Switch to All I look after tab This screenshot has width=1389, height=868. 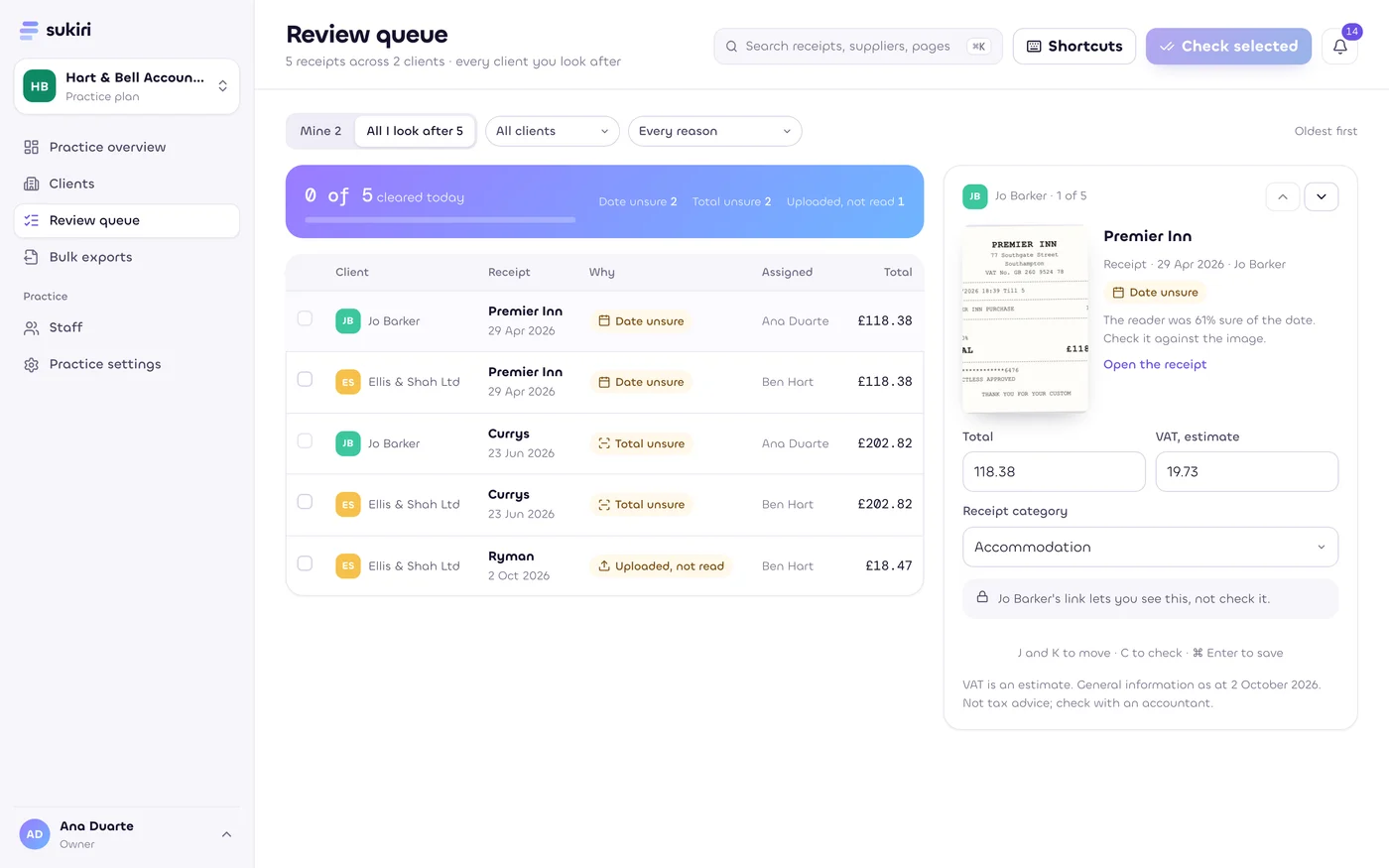pos(415,131)
